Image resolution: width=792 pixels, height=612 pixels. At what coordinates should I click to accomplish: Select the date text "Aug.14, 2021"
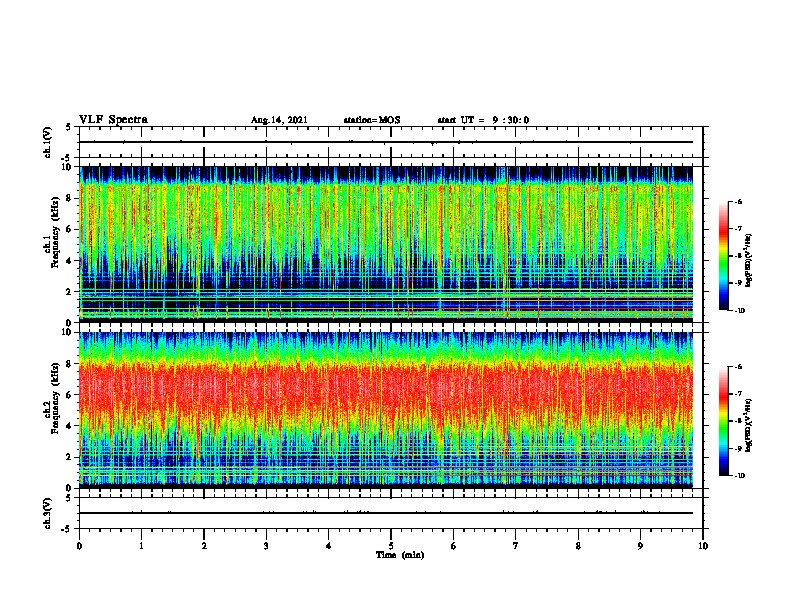279,120
